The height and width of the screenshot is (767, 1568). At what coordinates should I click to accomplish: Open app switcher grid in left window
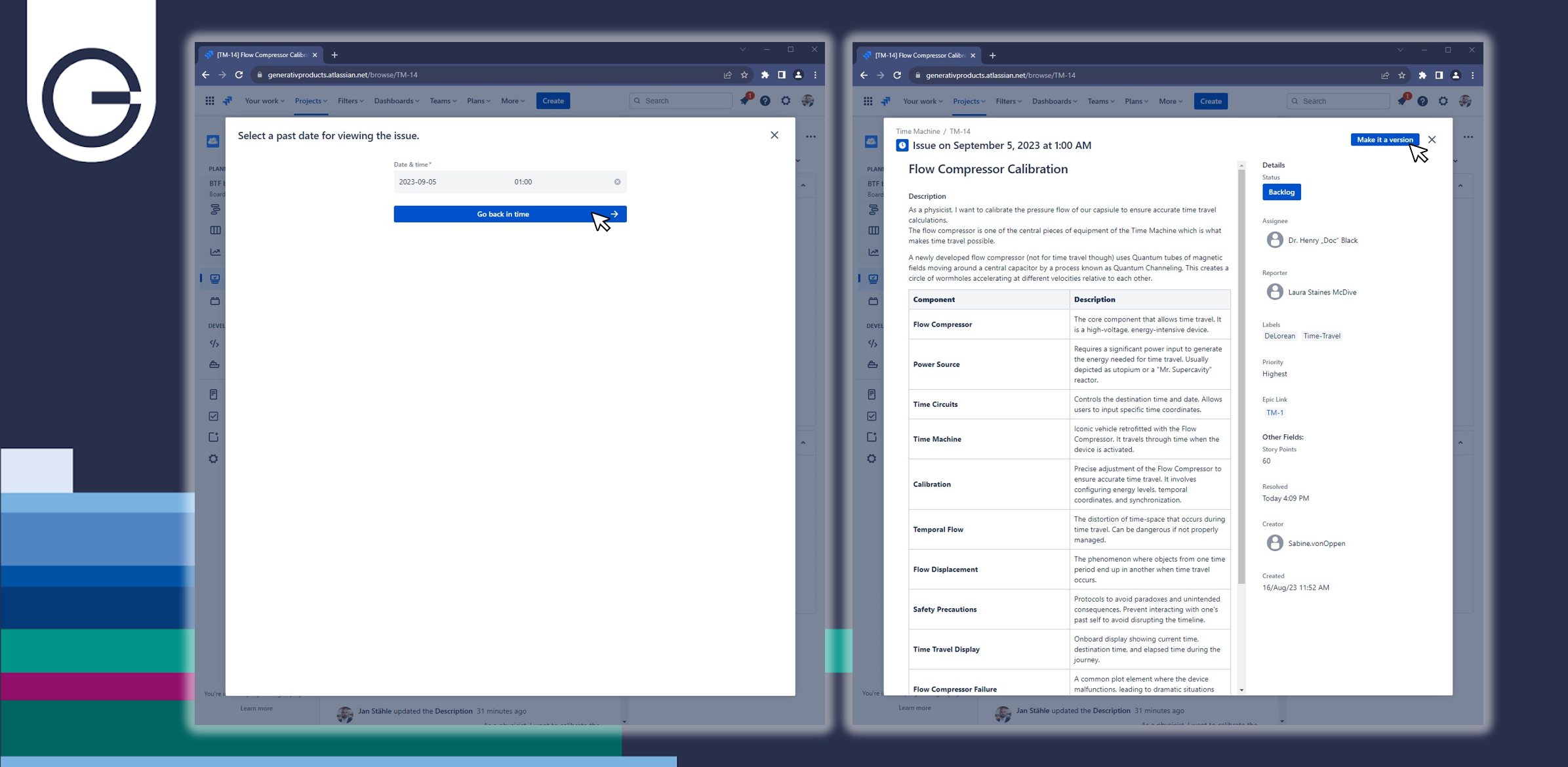(210, 101)
